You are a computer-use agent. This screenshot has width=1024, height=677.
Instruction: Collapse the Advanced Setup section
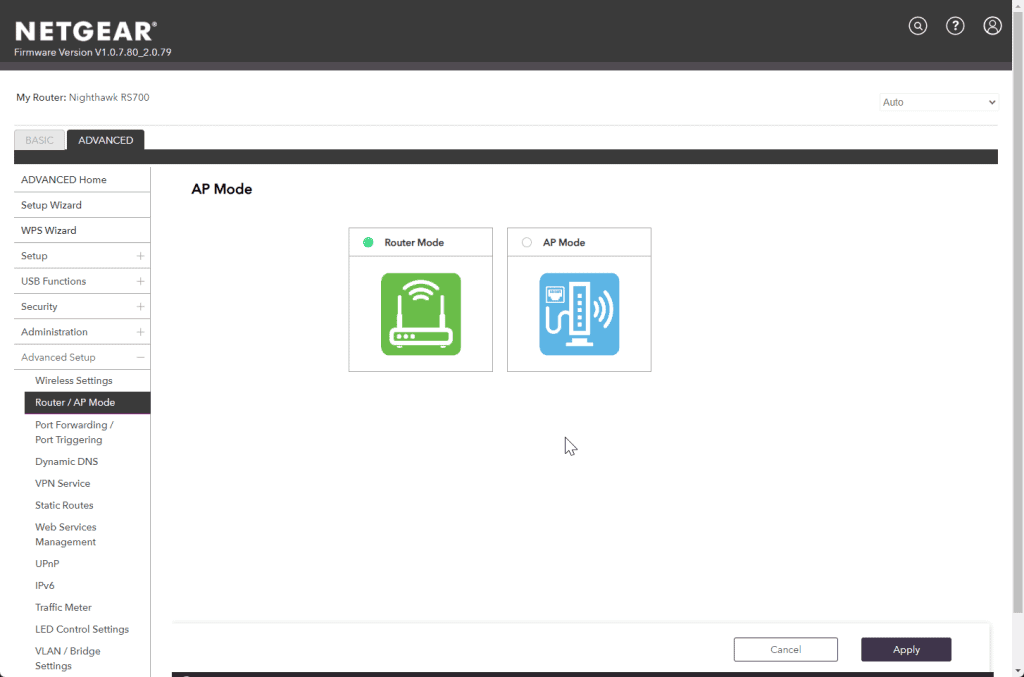(x=140, y=357)
